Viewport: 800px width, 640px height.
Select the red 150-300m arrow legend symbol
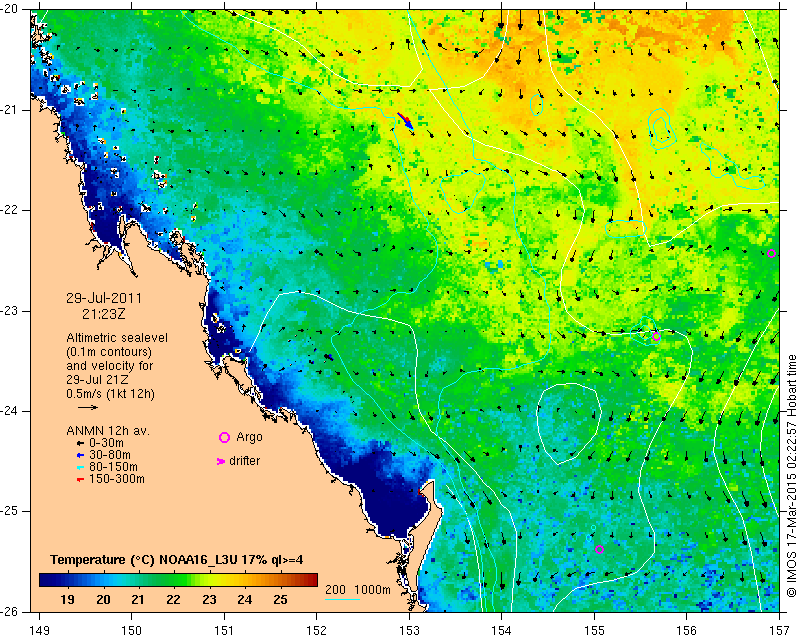coord(80,479)
